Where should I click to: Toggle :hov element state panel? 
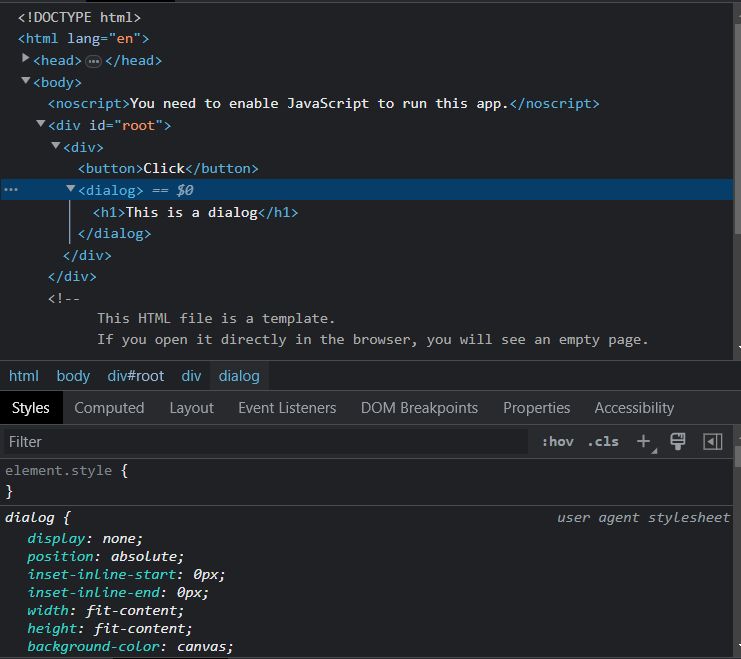558,442
